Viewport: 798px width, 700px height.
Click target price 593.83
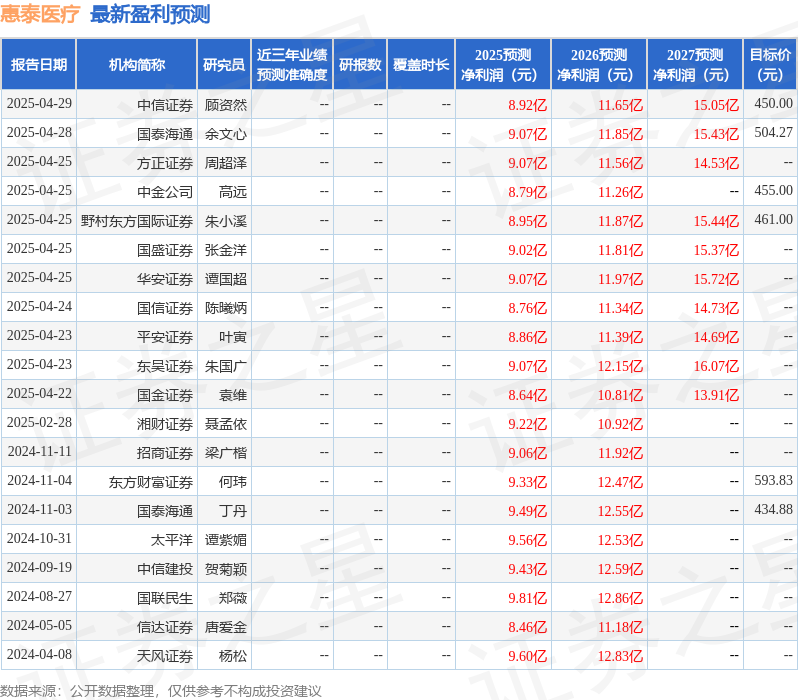[x=774, y=481]
